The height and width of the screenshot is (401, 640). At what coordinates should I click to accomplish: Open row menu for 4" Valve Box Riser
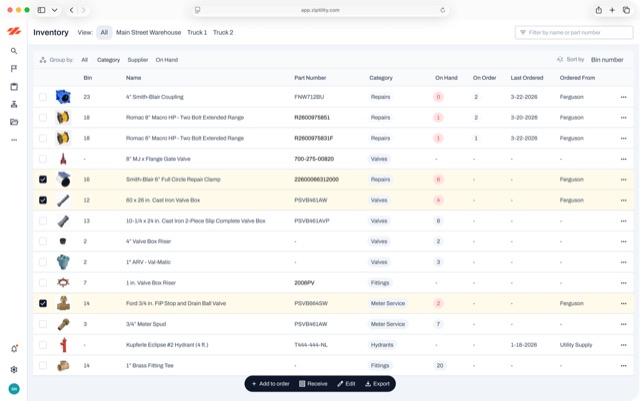point(623,241)
